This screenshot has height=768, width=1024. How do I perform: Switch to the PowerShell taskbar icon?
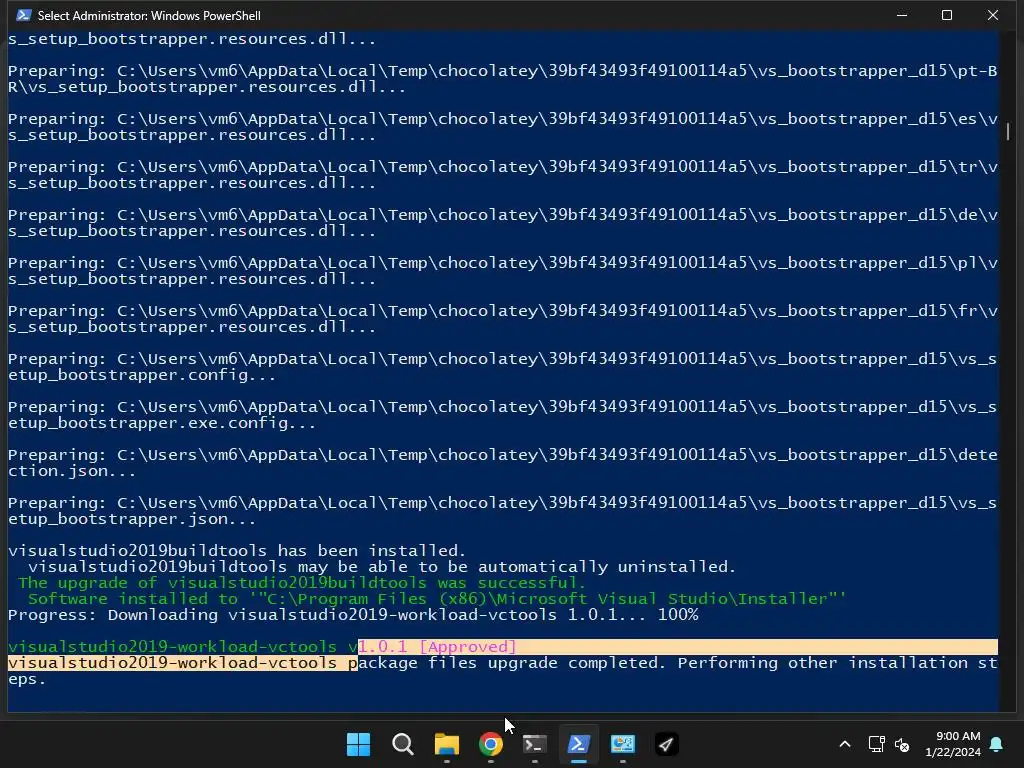579,744
